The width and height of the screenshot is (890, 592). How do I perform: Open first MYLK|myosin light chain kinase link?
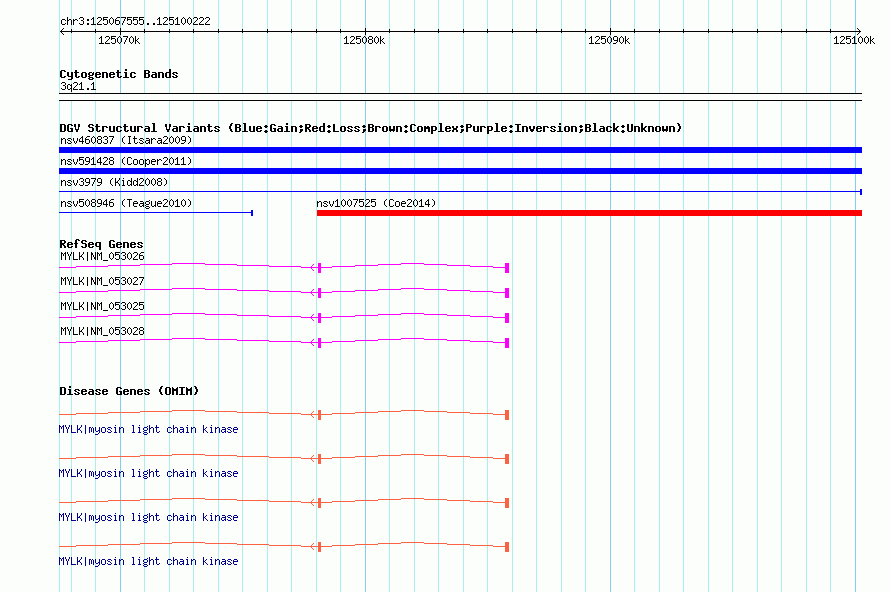pyautogui.click(x=148, y=430)
